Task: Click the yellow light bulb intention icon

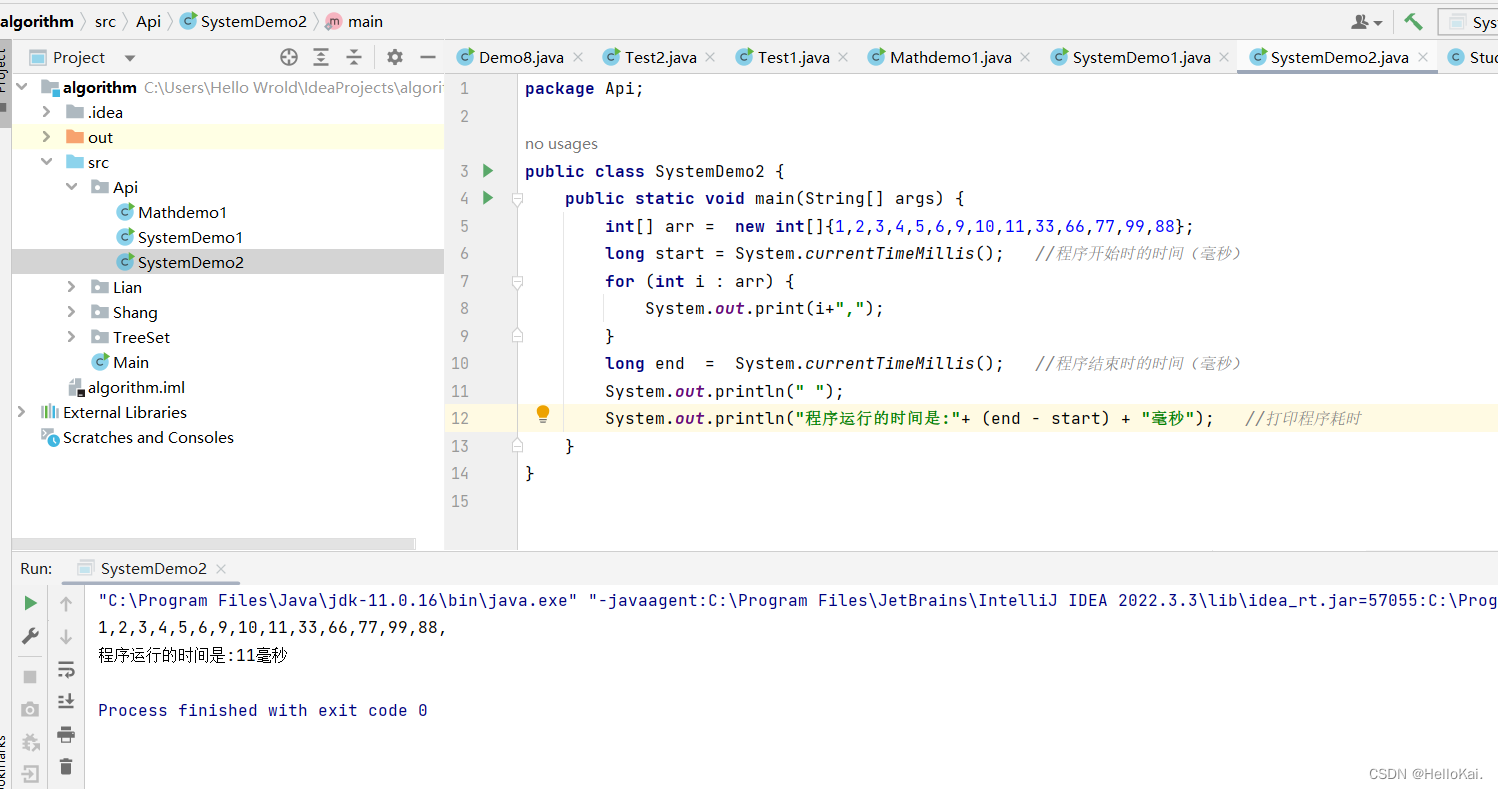Action: (x=543, y=414)
